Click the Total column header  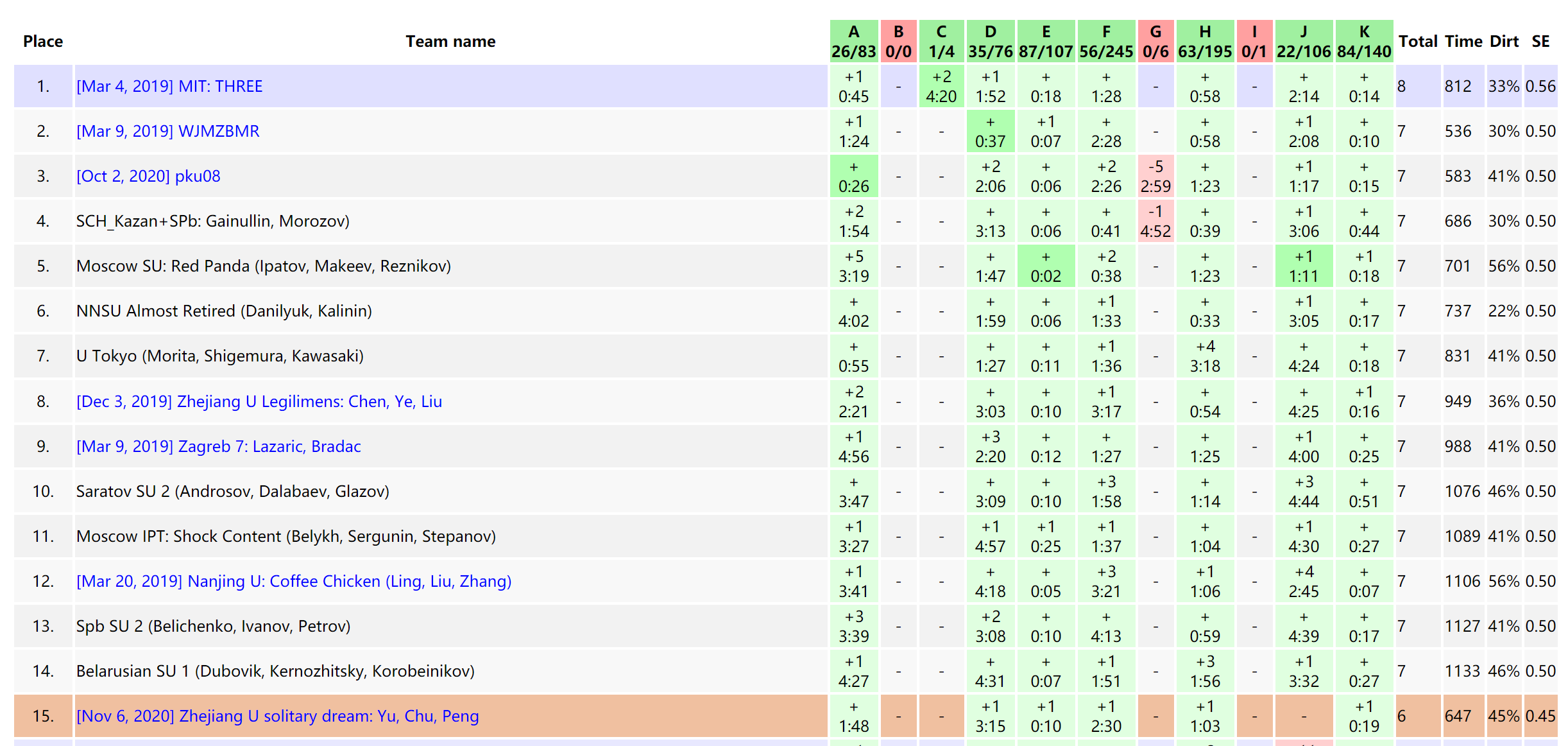tap(1418, 41)
